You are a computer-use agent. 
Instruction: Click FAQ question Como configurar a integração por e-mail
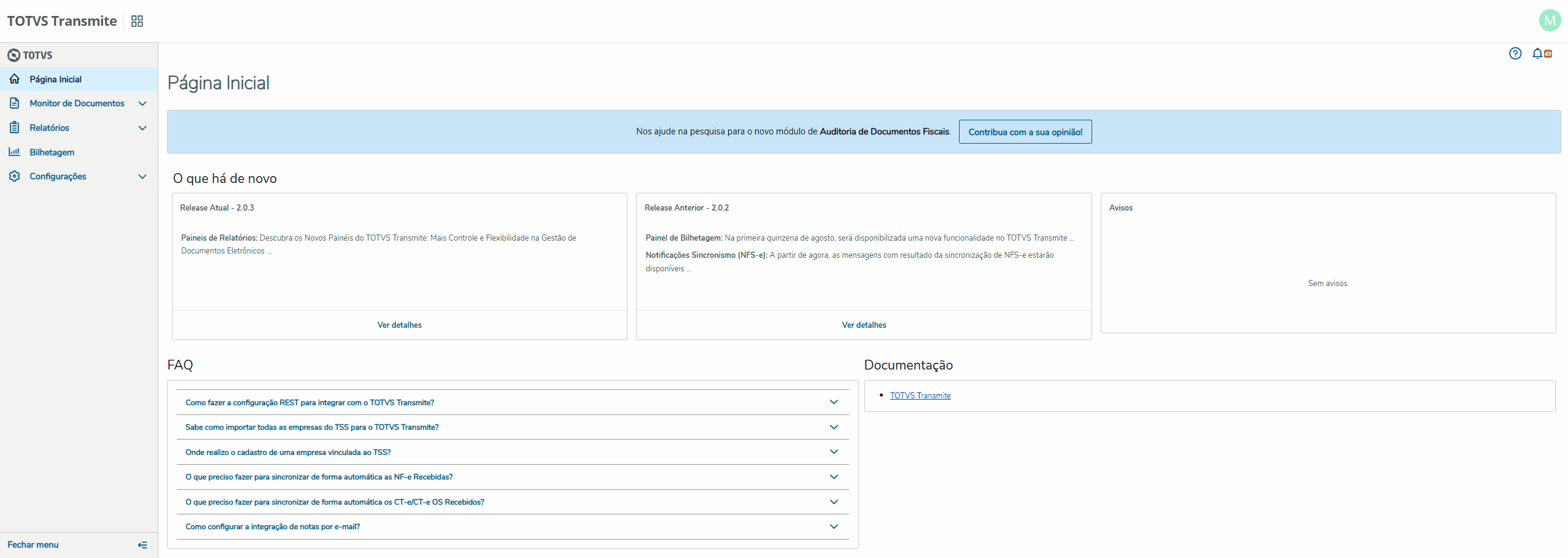click(273, 527)
